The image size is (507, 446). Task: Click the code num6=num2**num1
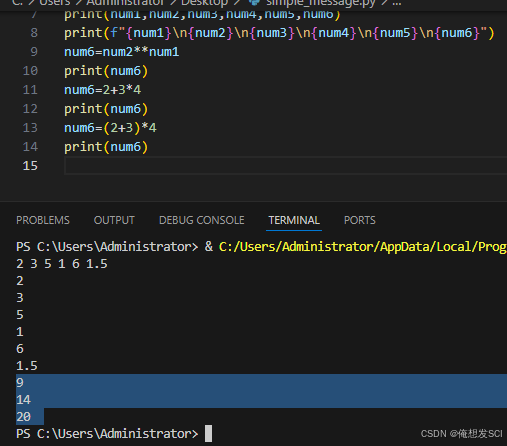(x=122, y=52)
